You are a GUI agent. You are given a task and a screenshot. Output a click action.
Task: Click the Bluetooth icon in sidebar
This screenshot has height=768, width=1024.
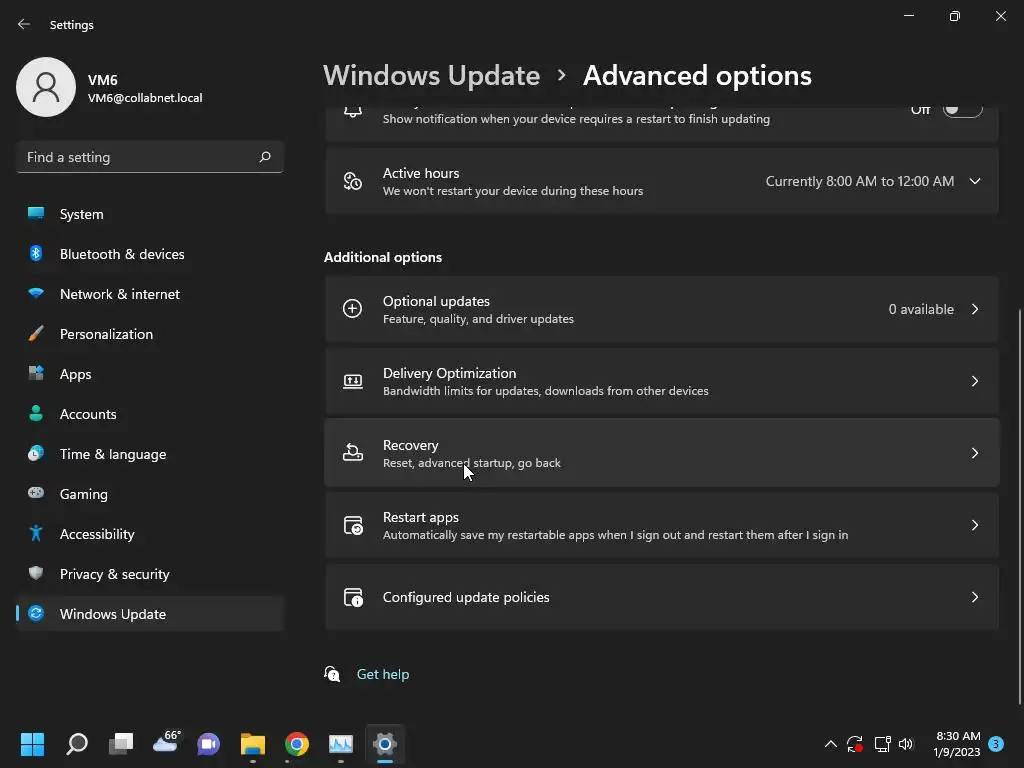point(36,253)
